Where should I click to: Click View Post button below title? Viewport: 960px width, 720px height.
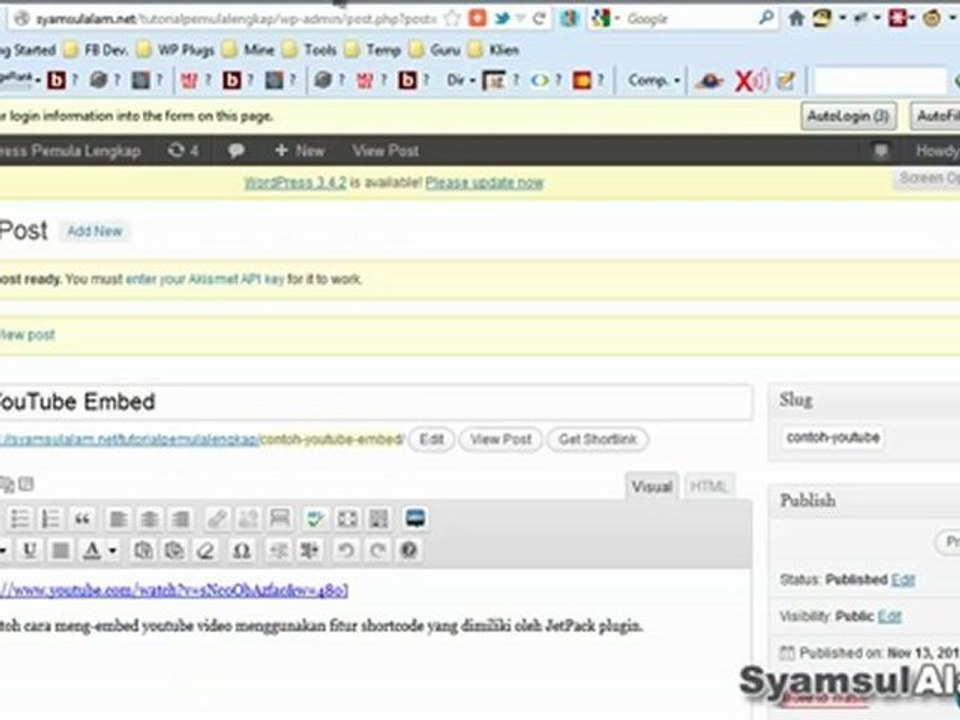tap(500, 439)
